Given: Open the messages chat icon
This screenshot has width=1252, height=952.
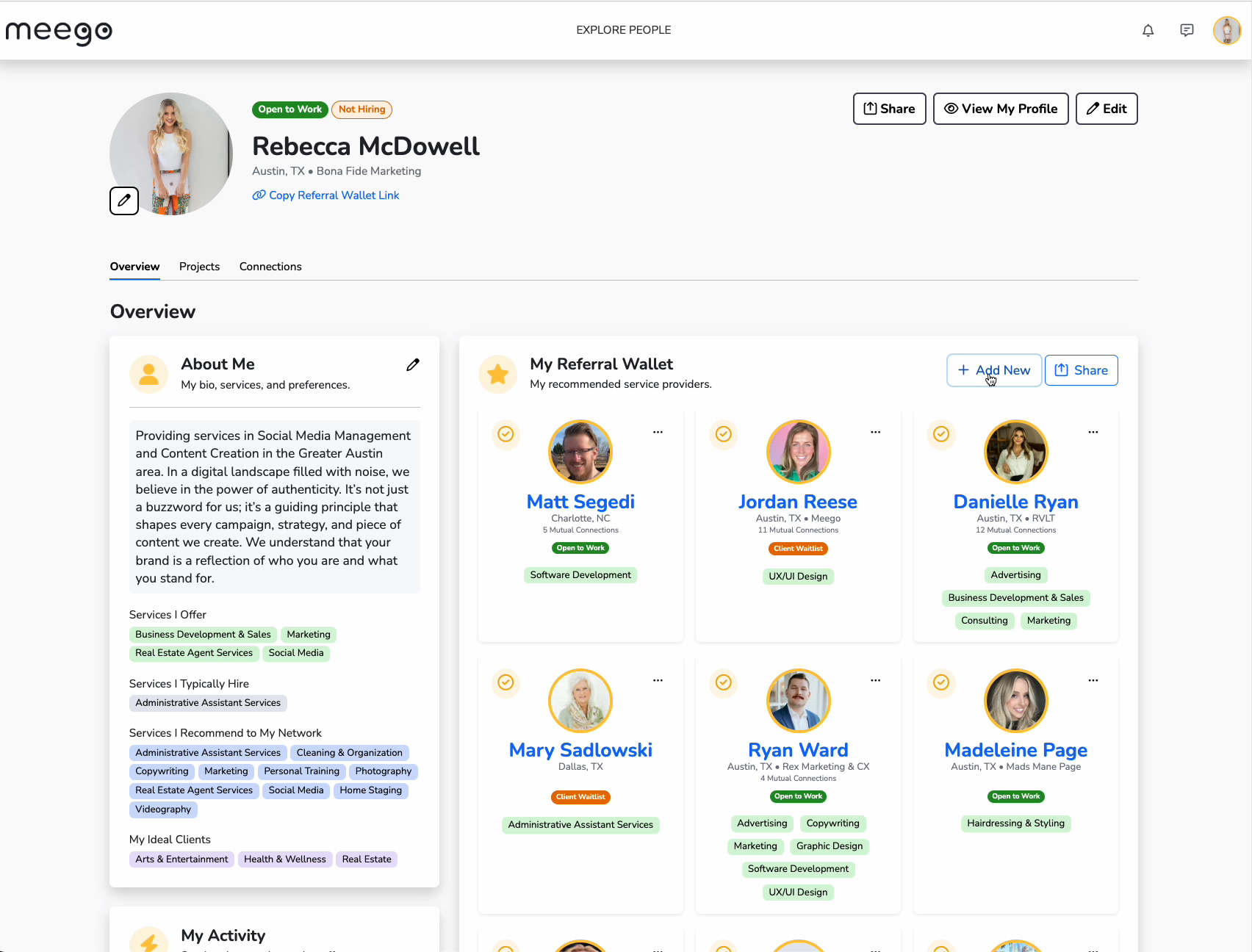Looking at the screenshot, I should (1187, 30).
